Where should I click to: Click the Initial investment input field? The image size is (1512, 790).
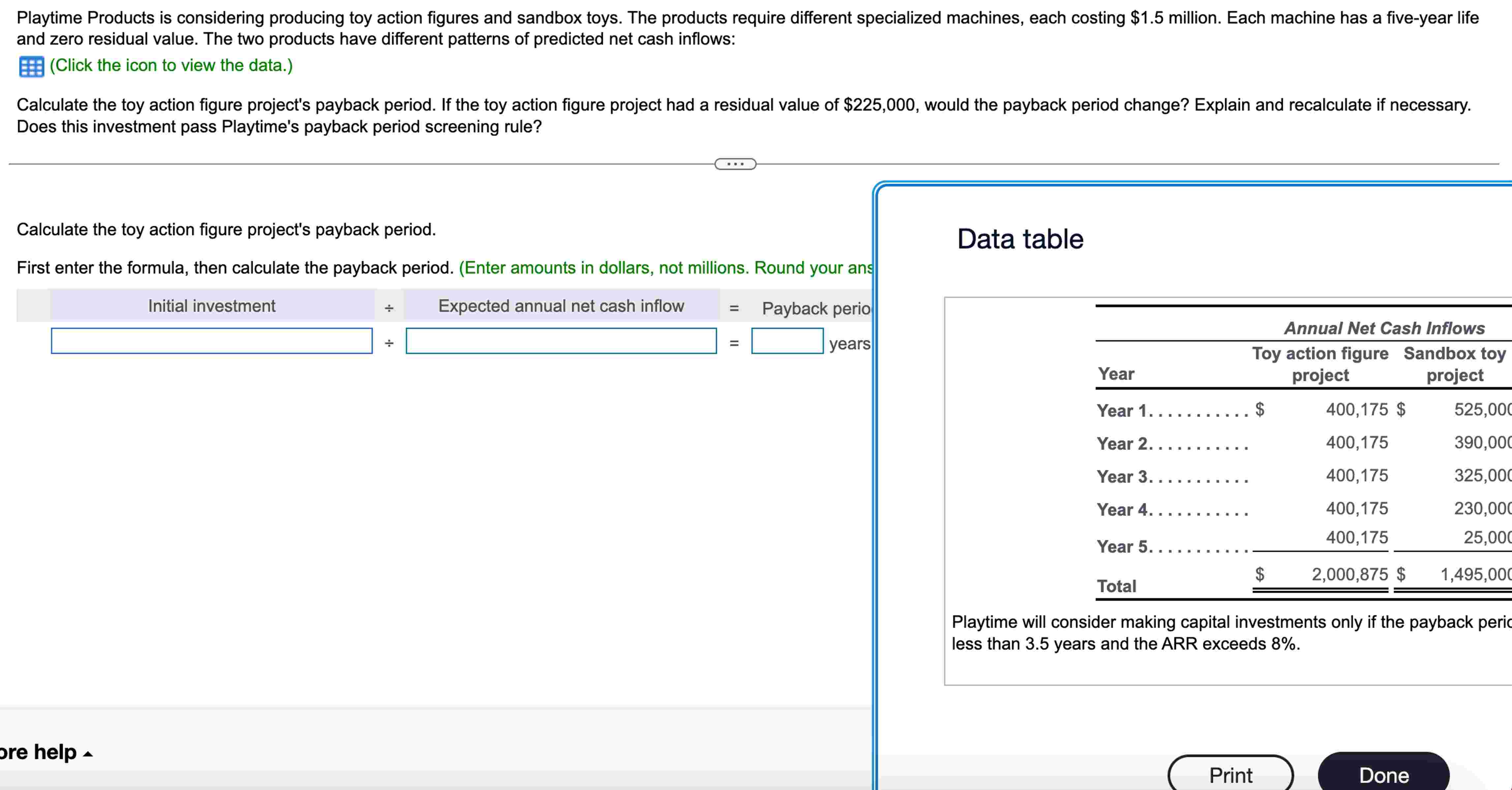pyautogui.click(x=211, y=341)
